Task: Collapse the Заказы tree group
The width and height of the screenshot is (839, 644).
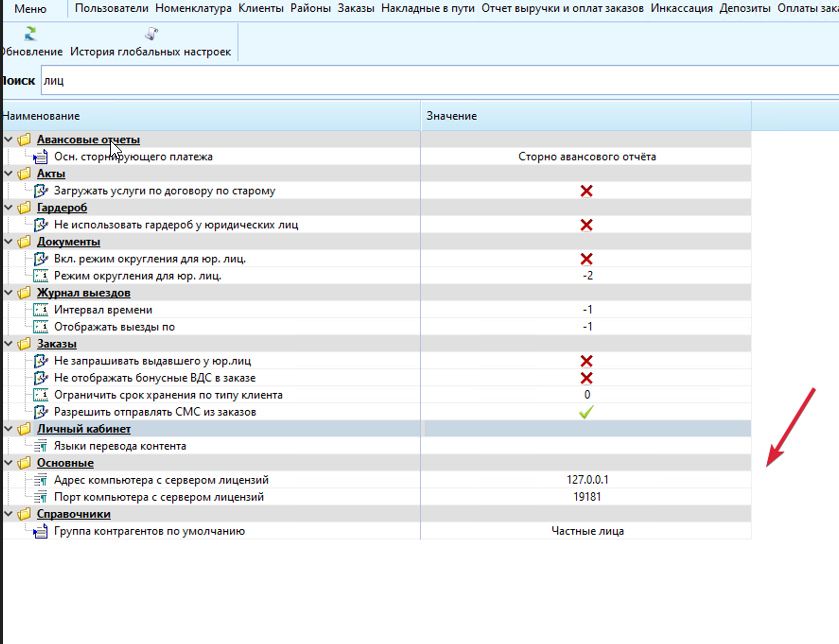Action: 8,344
